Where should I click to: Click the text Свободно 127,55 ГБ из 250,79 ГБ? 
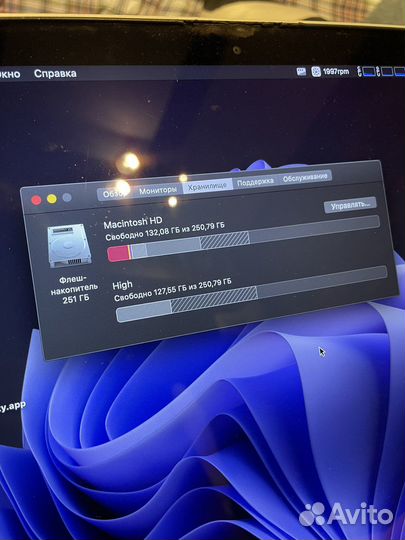coord(172,290)
